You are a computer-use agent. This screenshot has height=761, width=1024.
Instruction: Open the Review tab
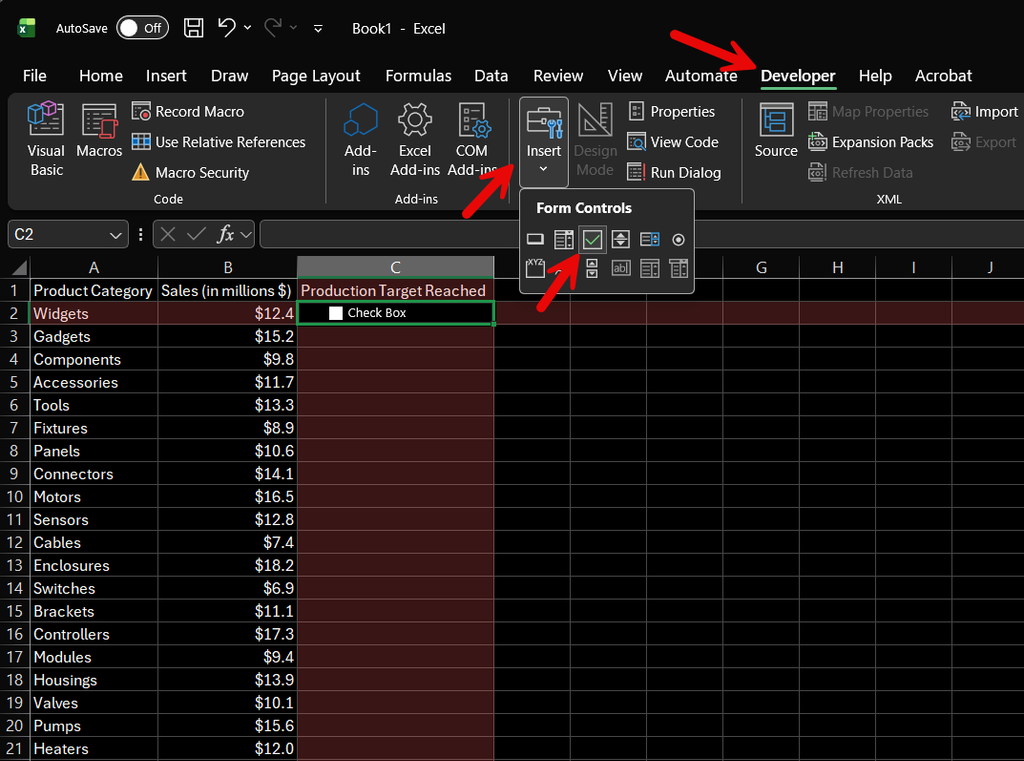(x=558, y=76)
